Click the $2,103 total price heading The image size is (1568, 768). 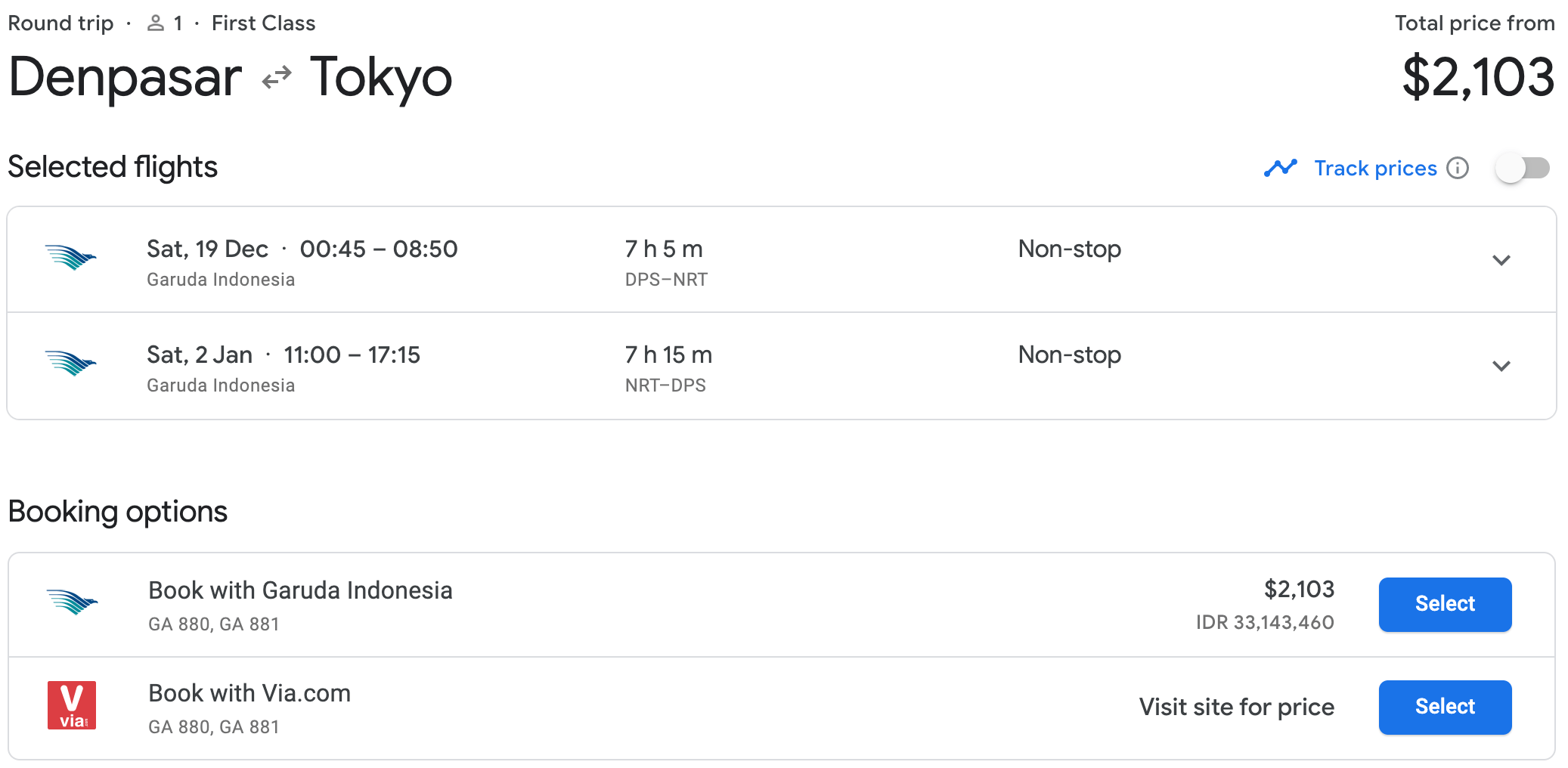click(1477, 77)
